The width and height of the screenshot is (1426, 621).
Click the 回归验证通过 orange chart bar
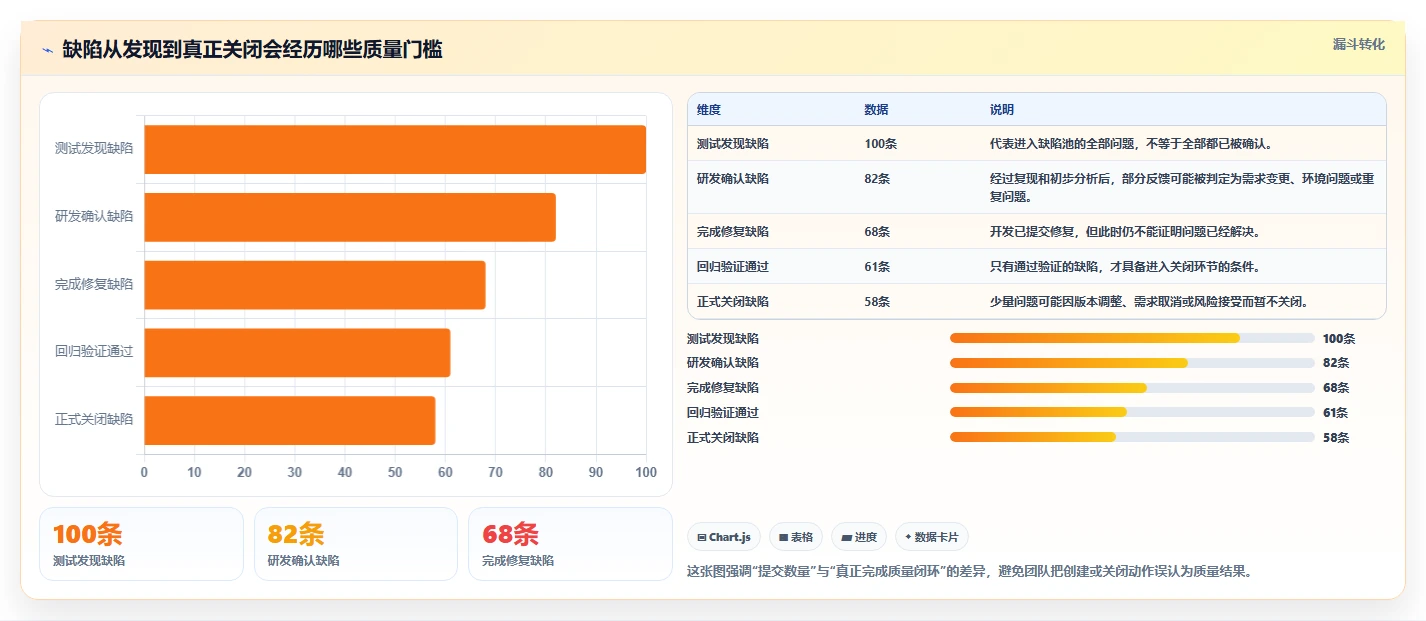click(298, 352)
